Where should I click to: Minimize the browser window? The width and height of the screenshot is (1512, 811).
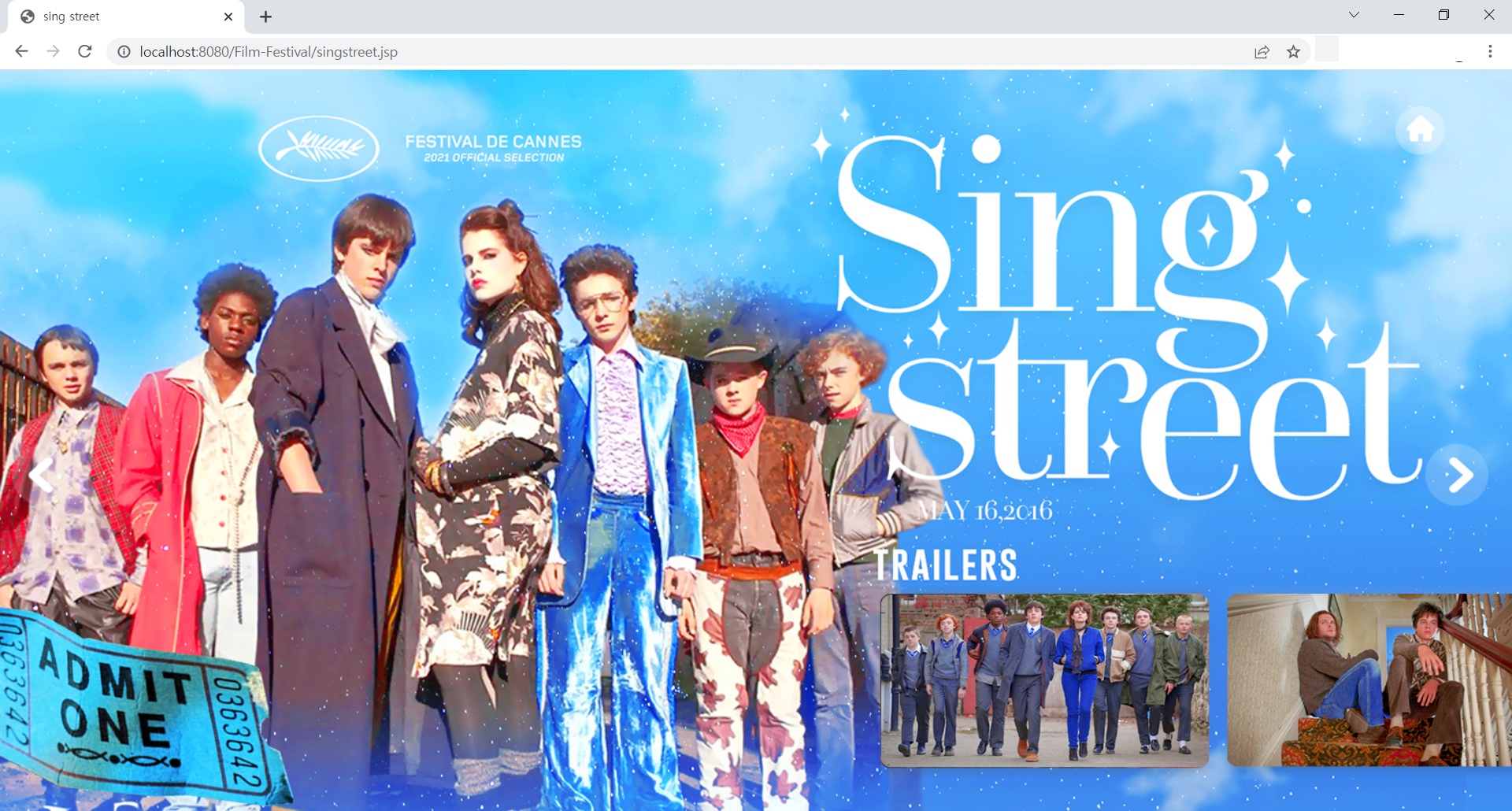[1399, 15]
